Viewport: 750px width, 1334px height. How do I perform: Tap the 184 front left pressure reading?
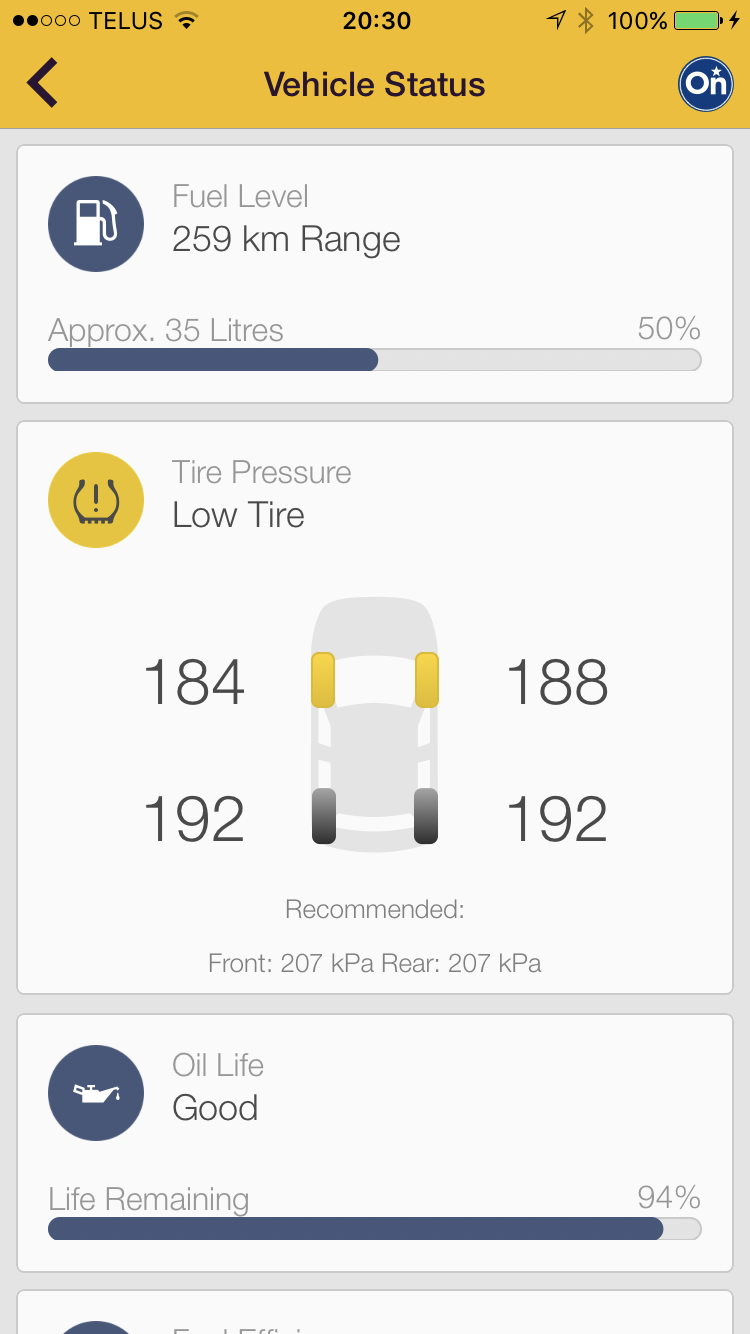194,683
